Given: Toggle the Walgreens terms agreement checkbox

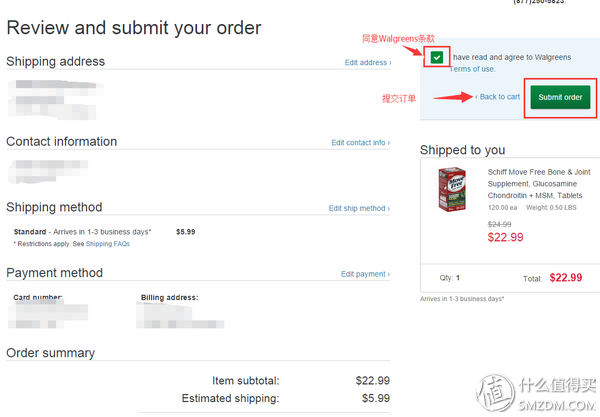Looking at the screenshot, I should pyautogui.click(x=437, y=57).
